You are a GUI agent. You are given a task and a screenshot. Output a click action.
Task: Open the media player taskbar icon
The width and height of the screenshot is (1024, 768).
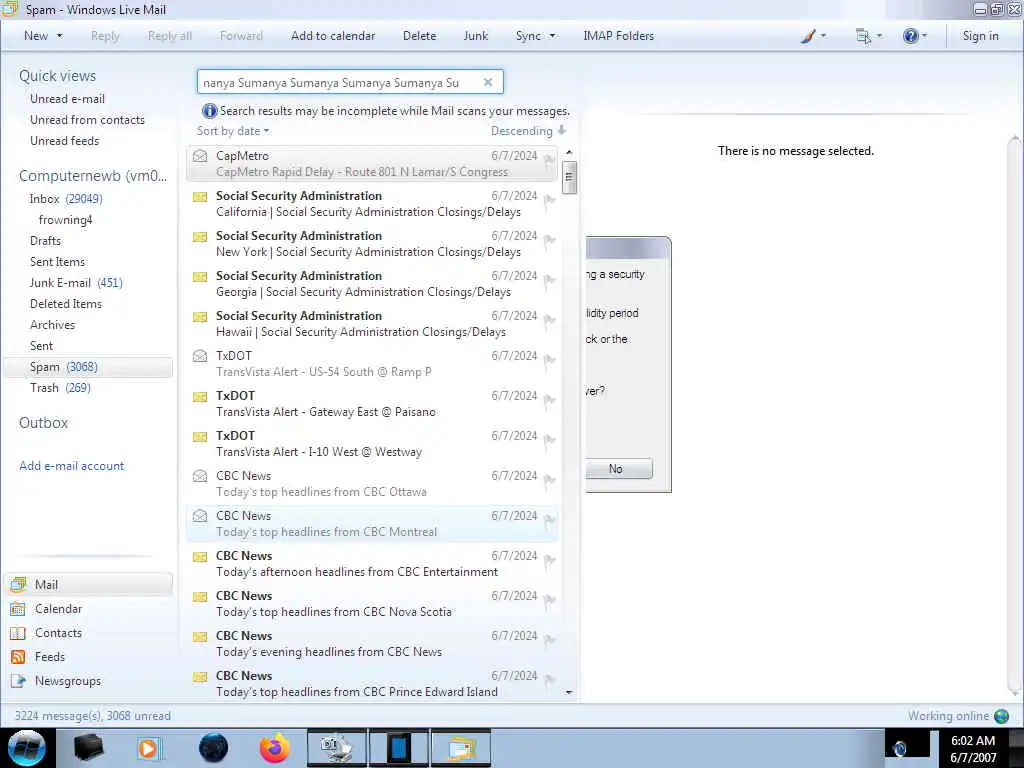click(149, 748)
